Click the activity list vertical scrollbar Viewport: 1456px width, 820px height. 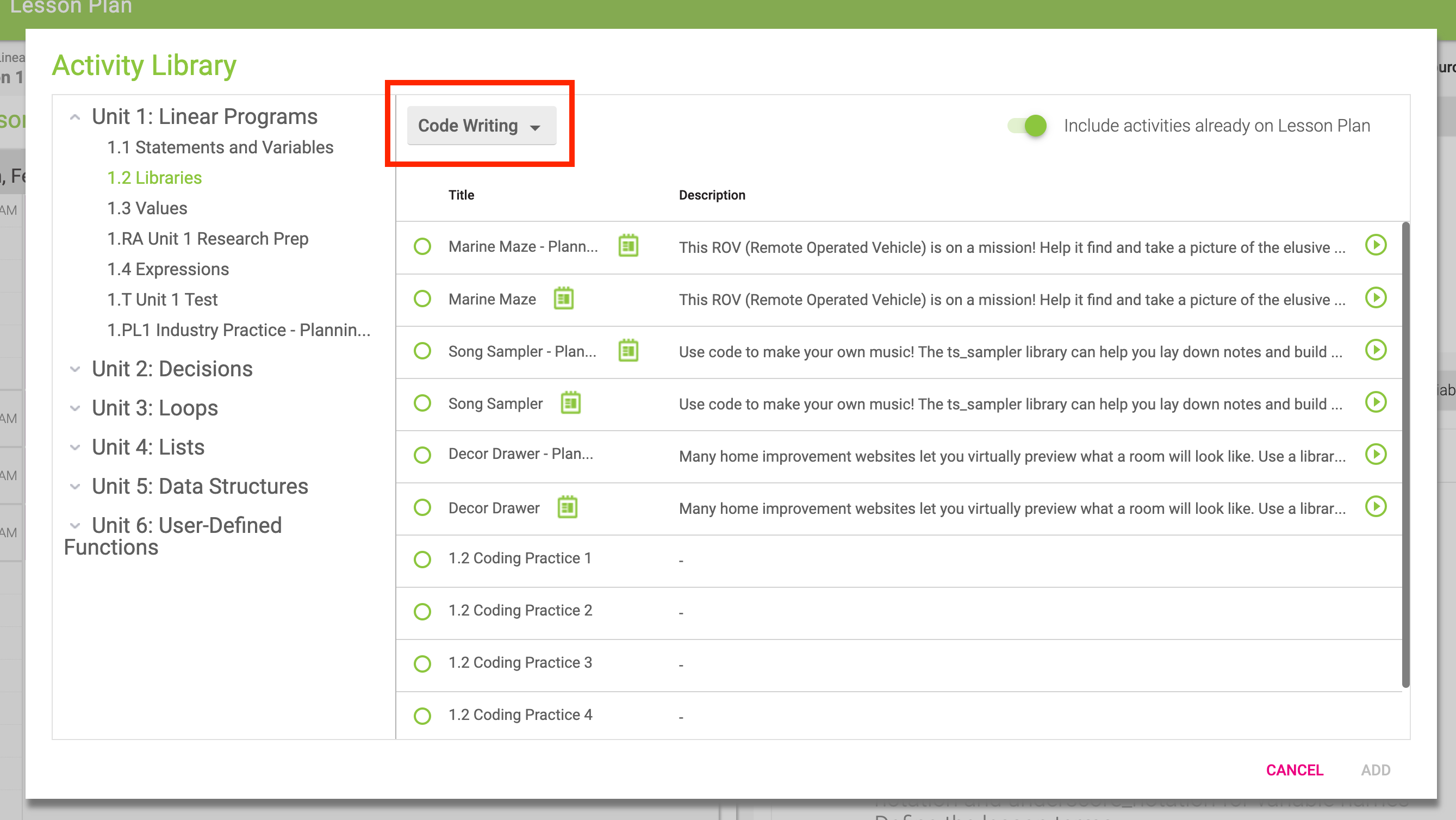tap(1405, 456)
